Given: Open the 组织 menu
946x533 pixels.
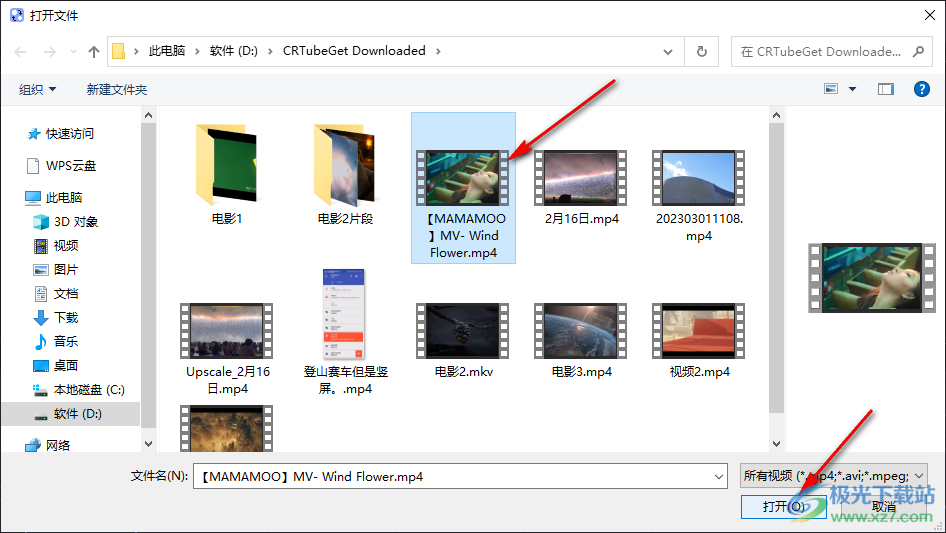Looking at the screenshot, I should (37, 89).
